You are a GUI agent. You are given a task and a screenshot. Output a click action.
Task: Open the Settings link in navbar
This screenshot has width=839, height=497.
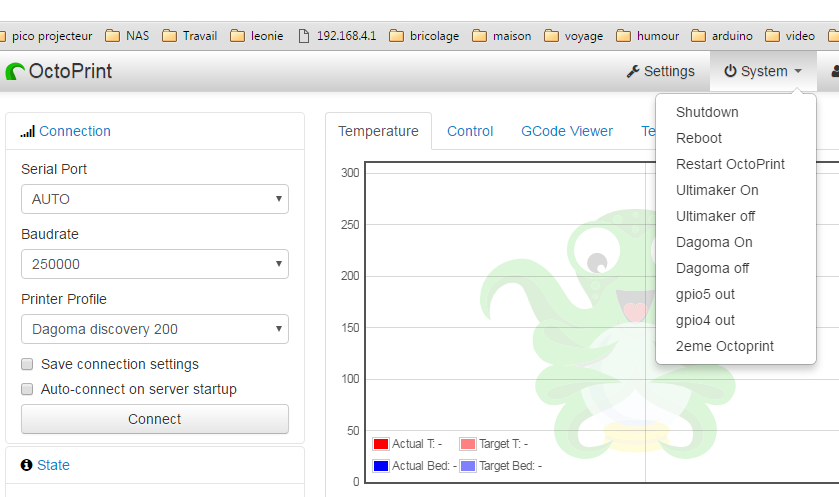pos(661,71)
